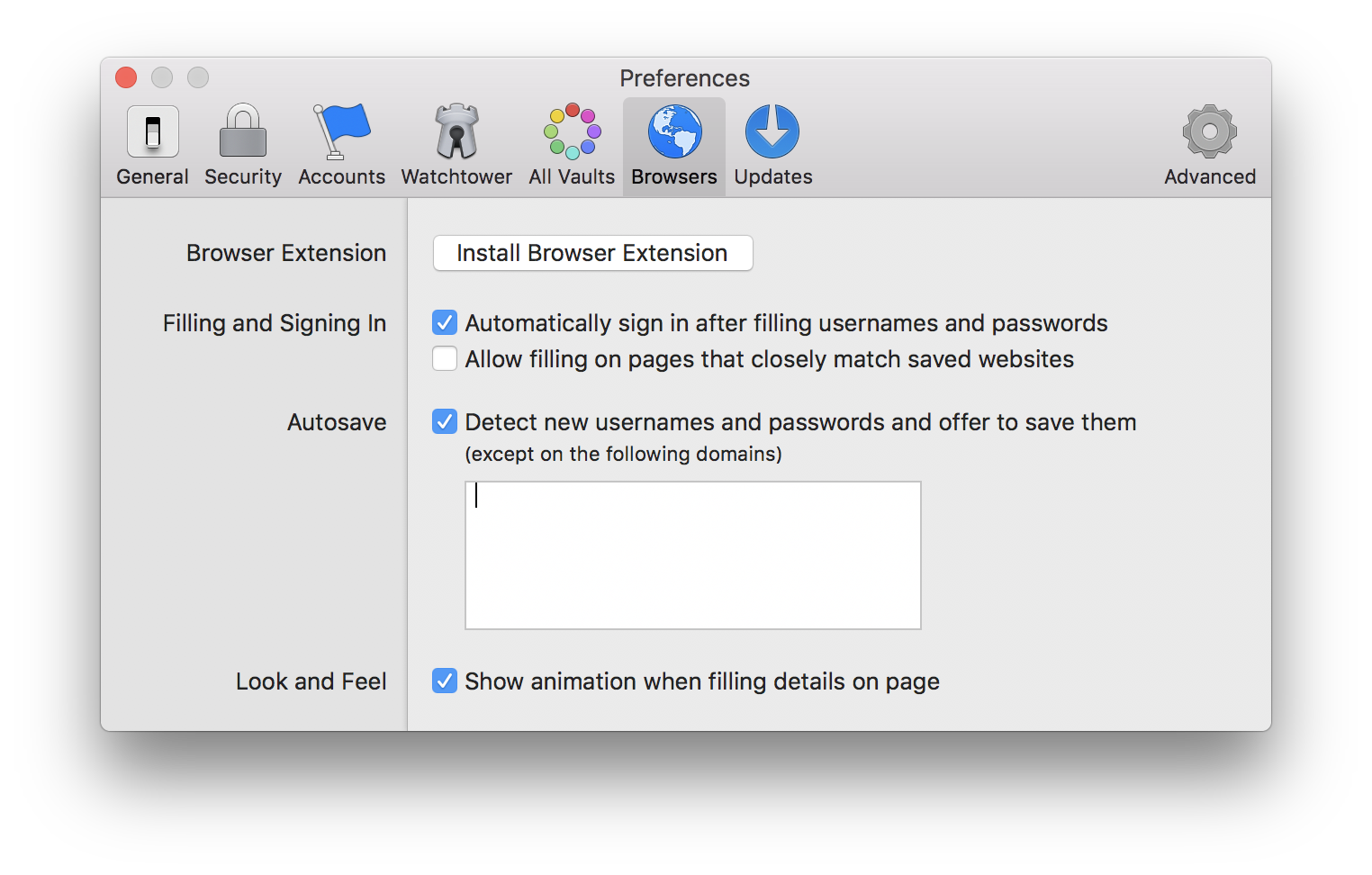Image resolution: width=1372 pixels, height=875 pixels.
Task: Open the All Vaults colored circles icon
Action: point(572,131)
